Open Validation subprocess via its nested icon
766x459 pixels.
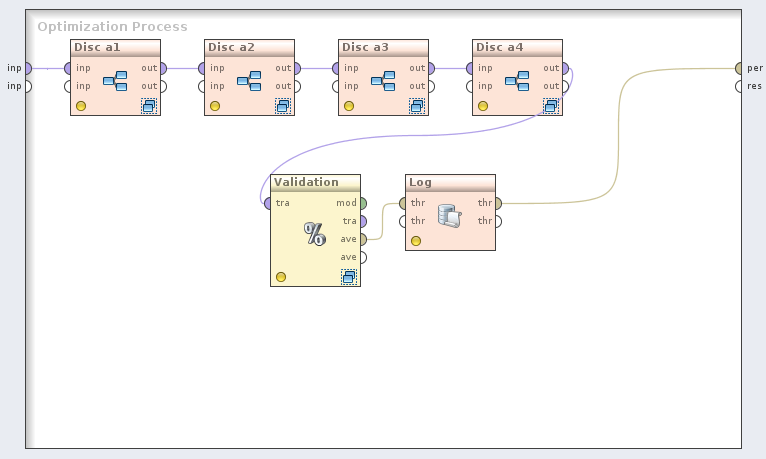click(x=348, y=277)
